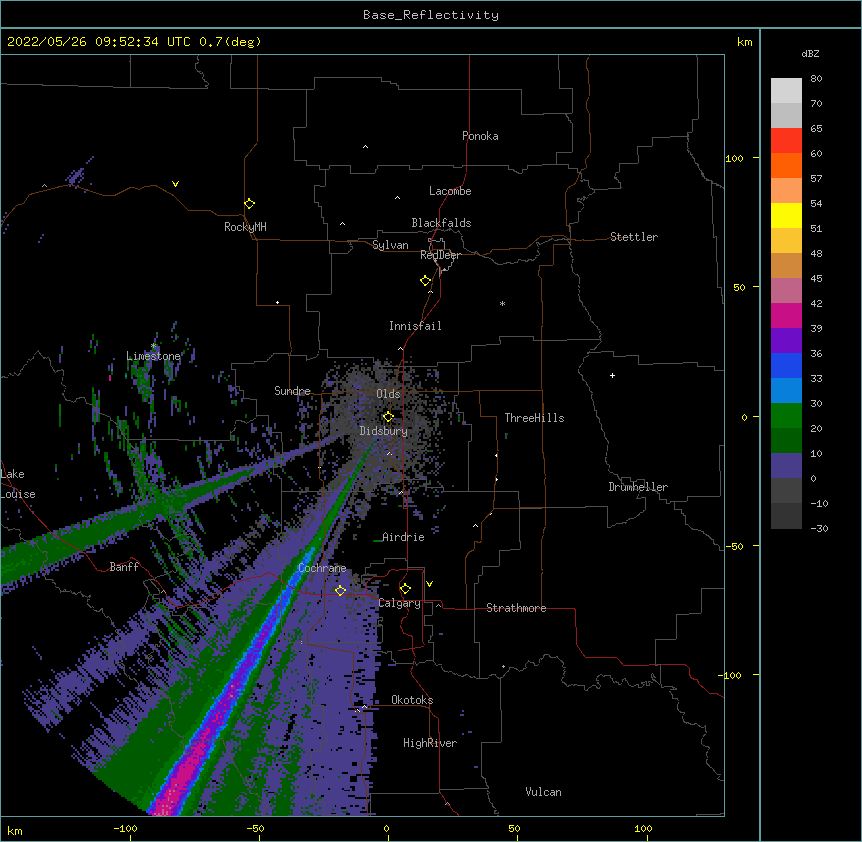Click the yellow marker south of RedDeer
This screenshot has width=862, height=842.
coord(425,280)
